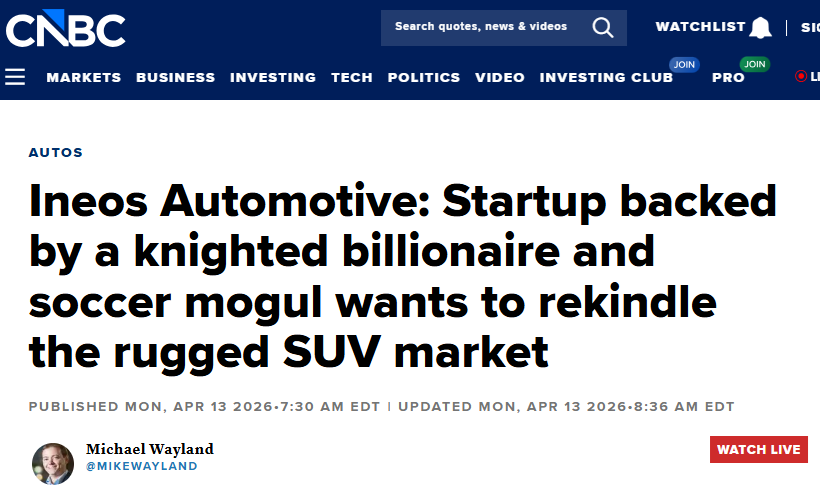
Task: Open the AUTOS category link
Action: [56, 152]
